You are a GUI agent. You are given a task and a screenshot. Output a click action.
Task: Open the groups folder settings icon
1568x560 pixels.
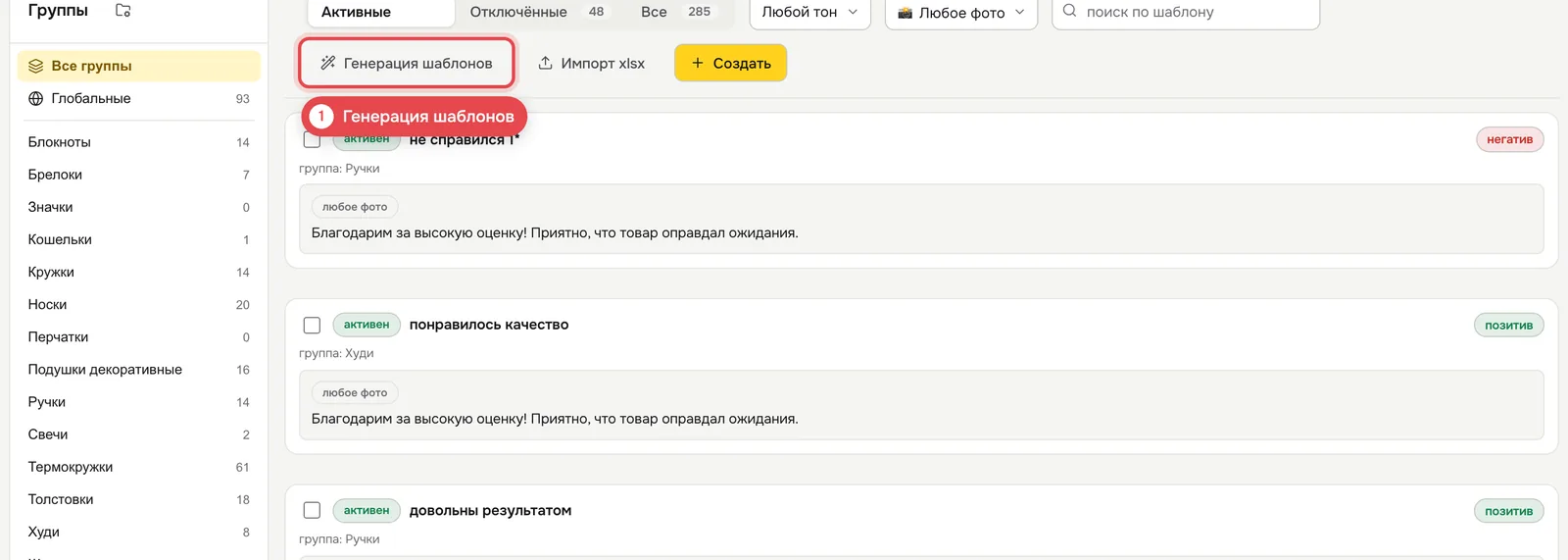pyautogui.click(x=122, y=10)
